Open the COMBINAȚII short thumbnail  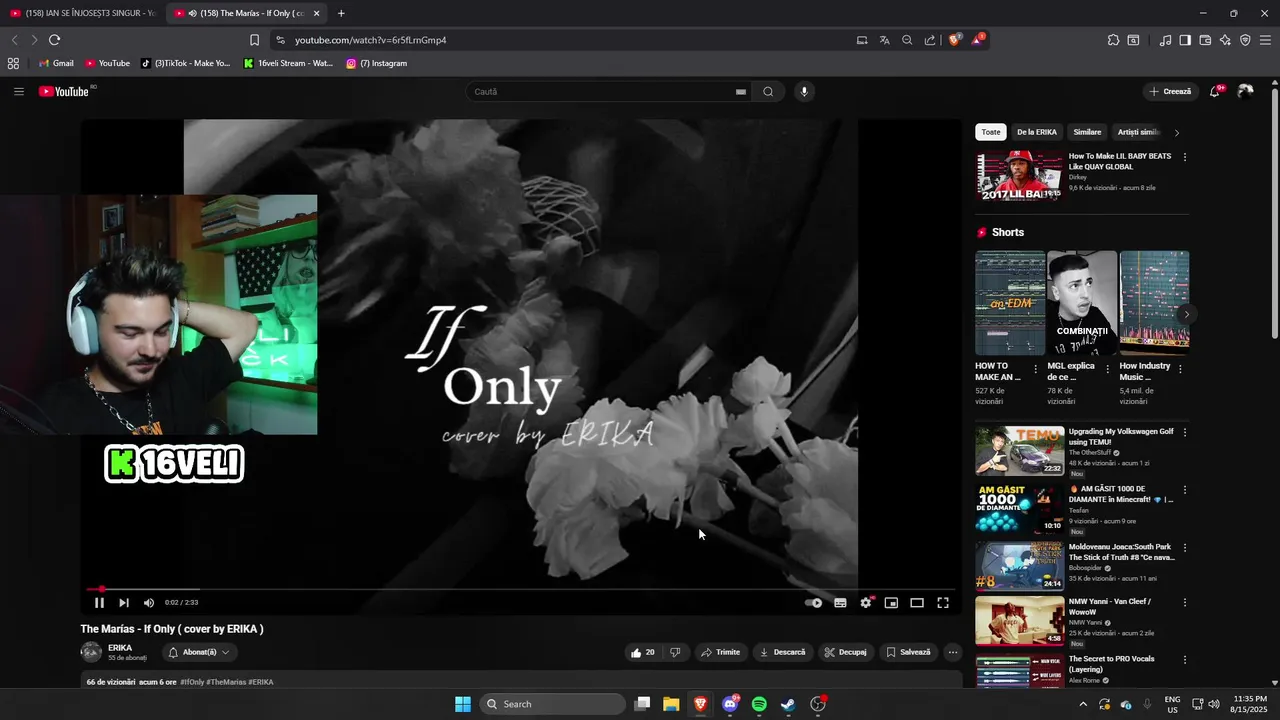click(x=1082, y=303)
